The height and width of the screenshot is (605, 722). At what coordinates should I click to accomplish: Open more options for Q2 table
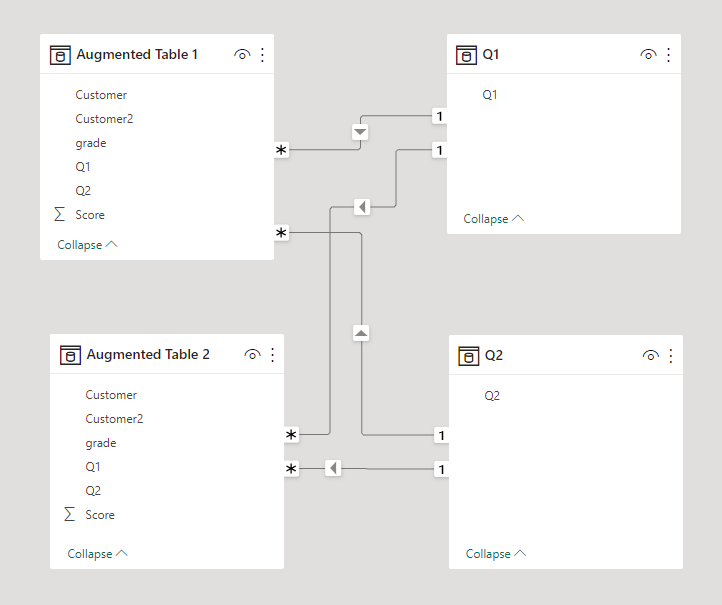[x=671, y=356]
